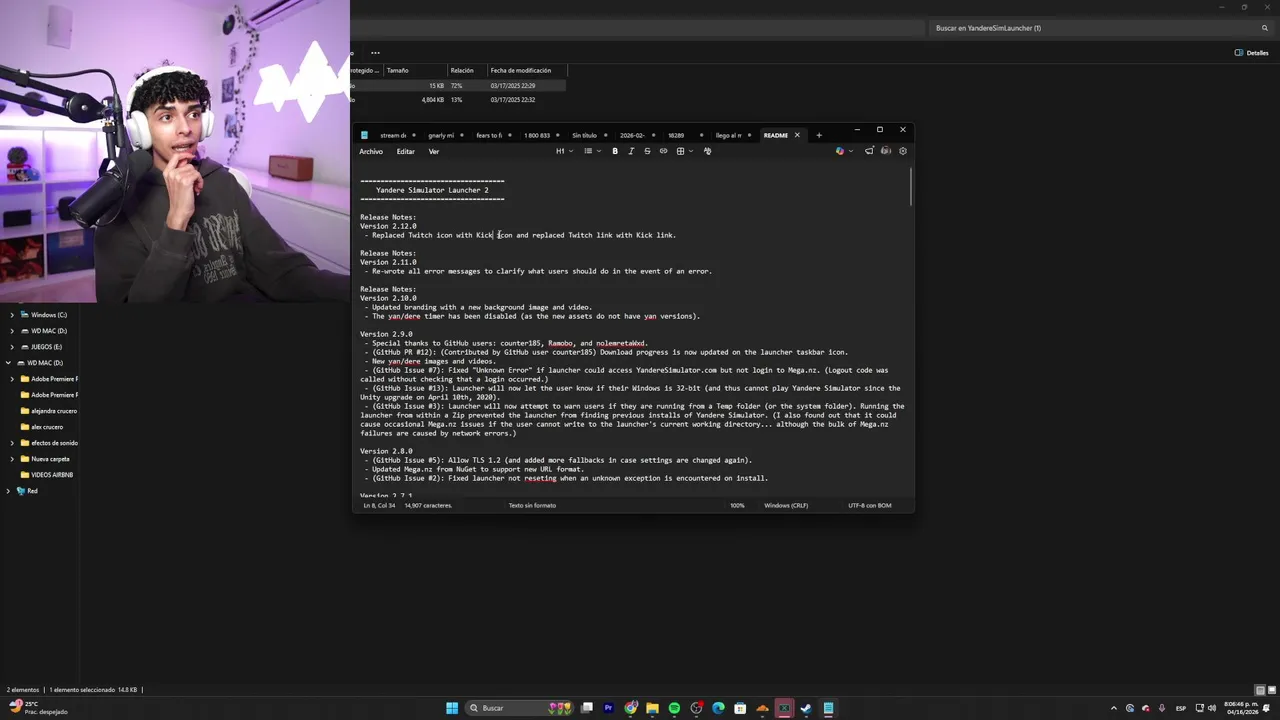Collapse the expanded WD MAC (D:) node
The image size is (1280, 720).
(8, 363)
